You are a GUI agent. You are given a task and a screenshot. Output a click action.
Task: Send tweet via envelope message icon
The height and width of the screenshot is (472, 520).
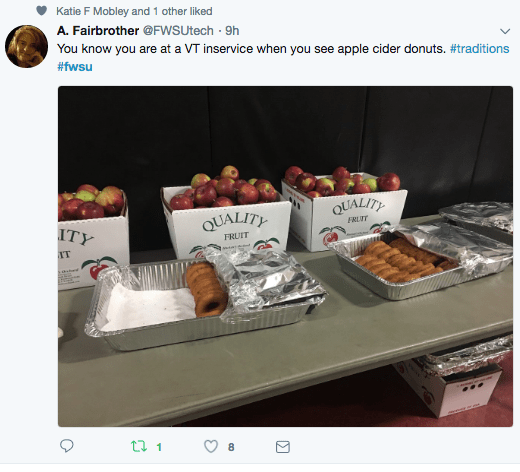(283, 447)
